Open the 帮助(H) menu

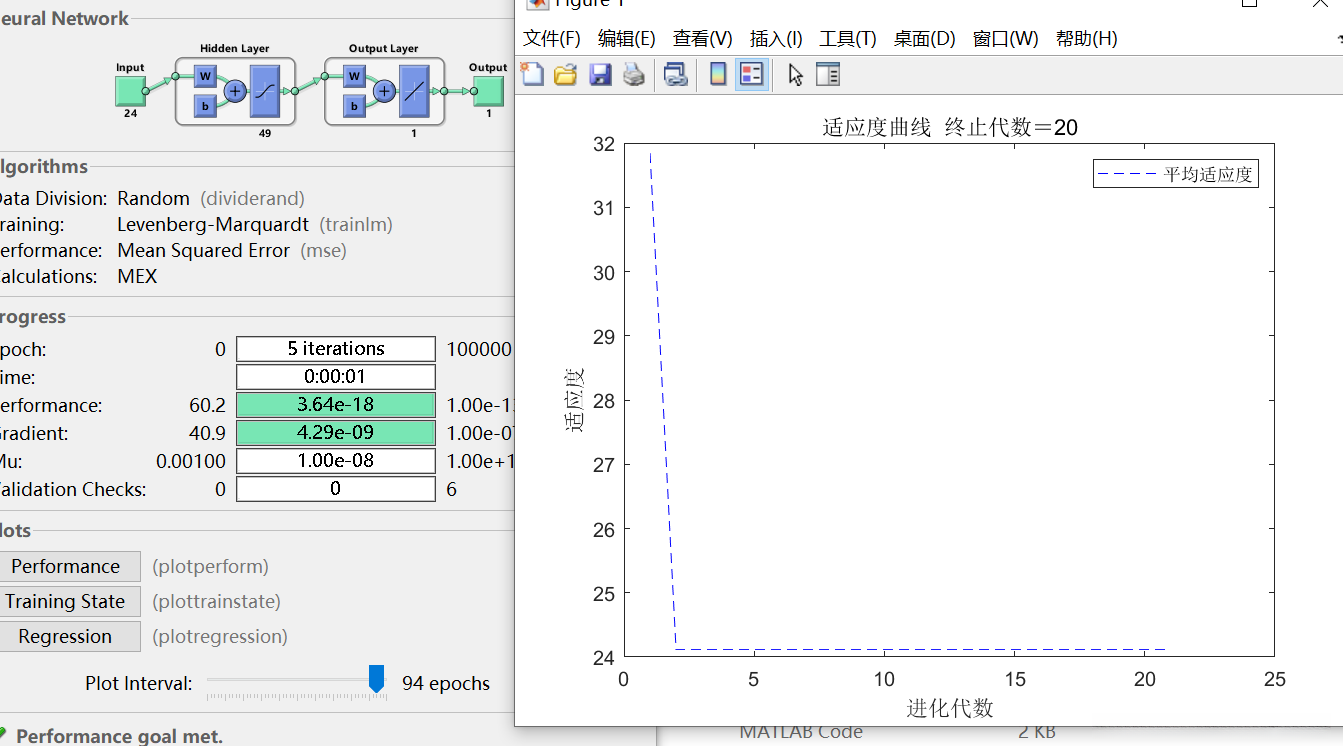tap(1087, 39)
